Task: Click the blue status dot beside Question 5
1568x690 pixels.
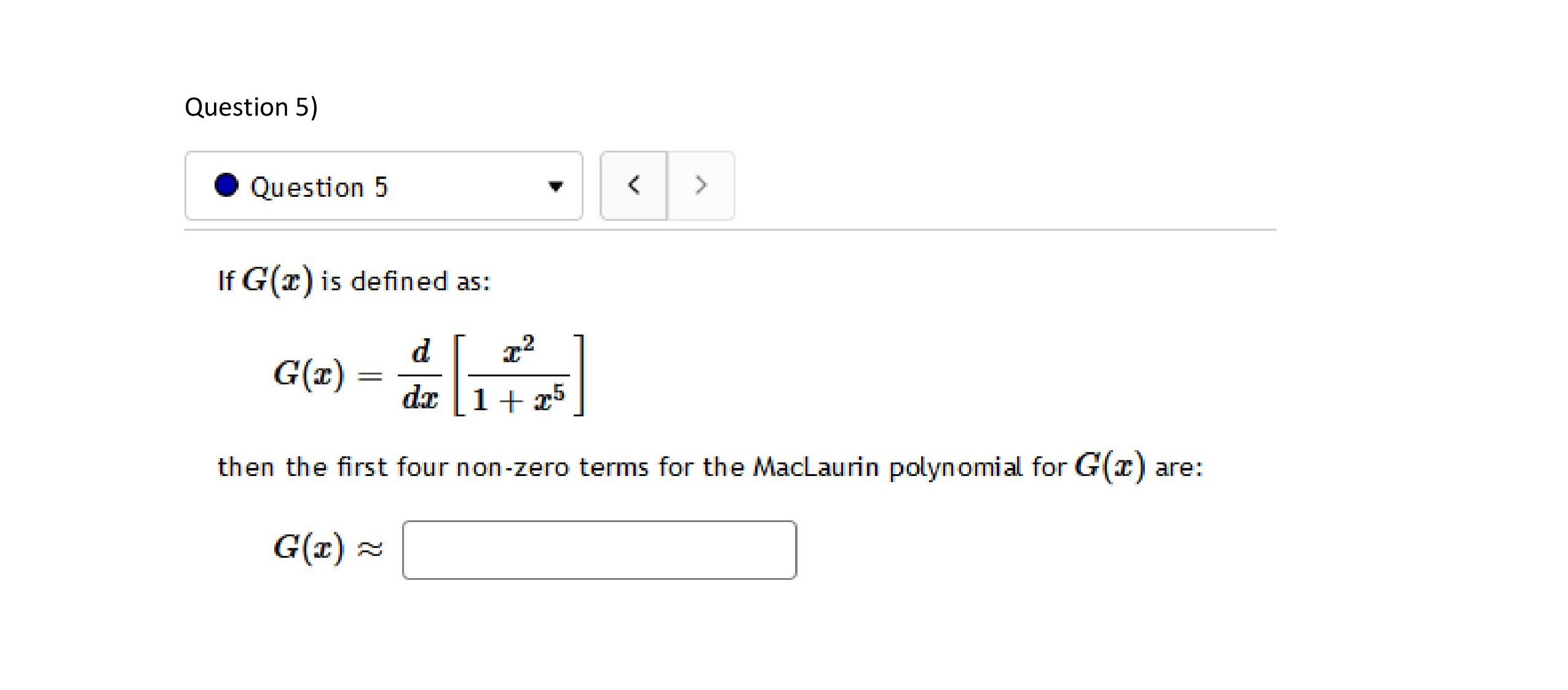Action: [x=226, y=185]
